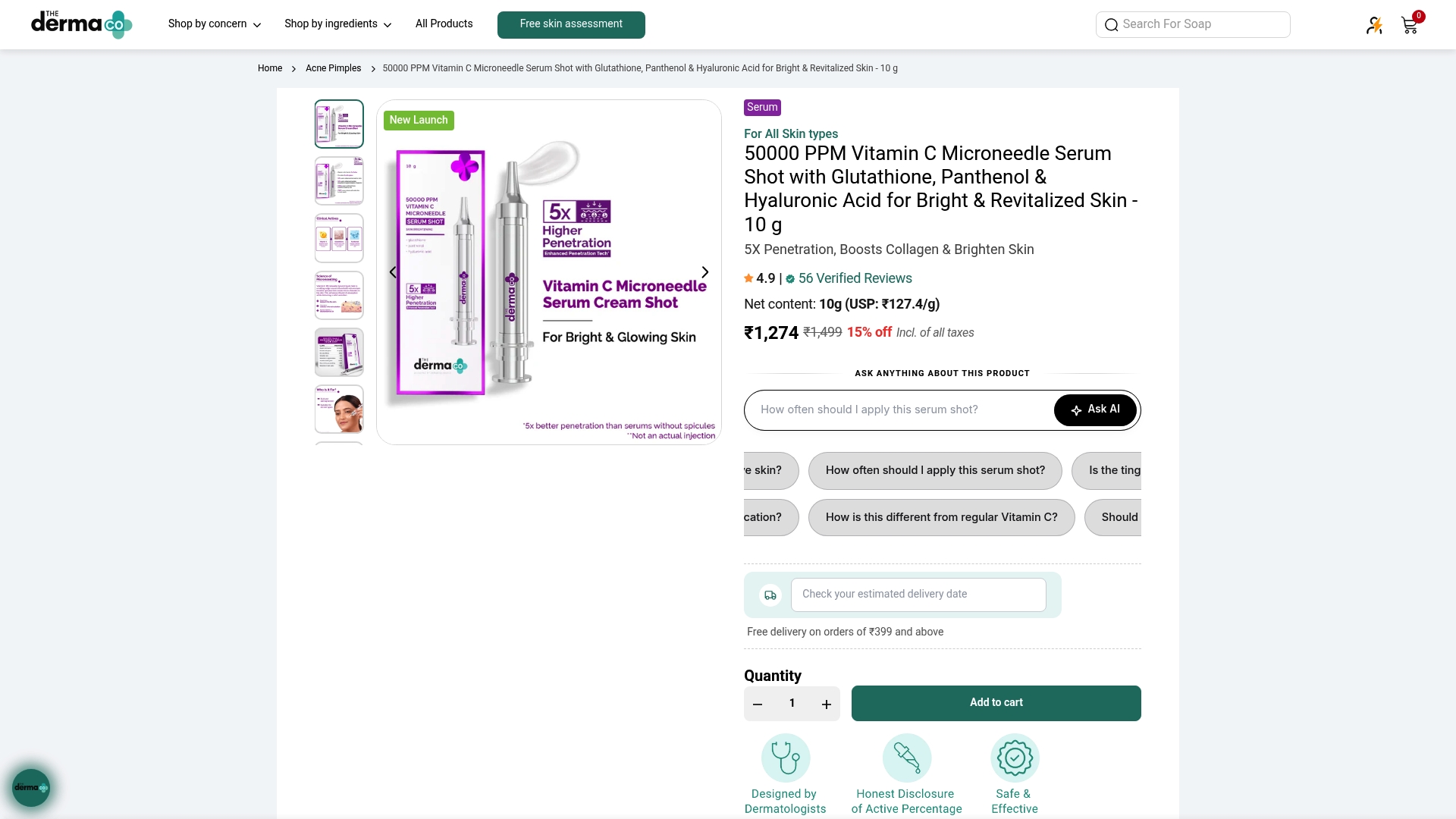The width and height of the screenshot is (1456, 819).
Task: Go to Home breadcrumb
Action: click(270, 68)
